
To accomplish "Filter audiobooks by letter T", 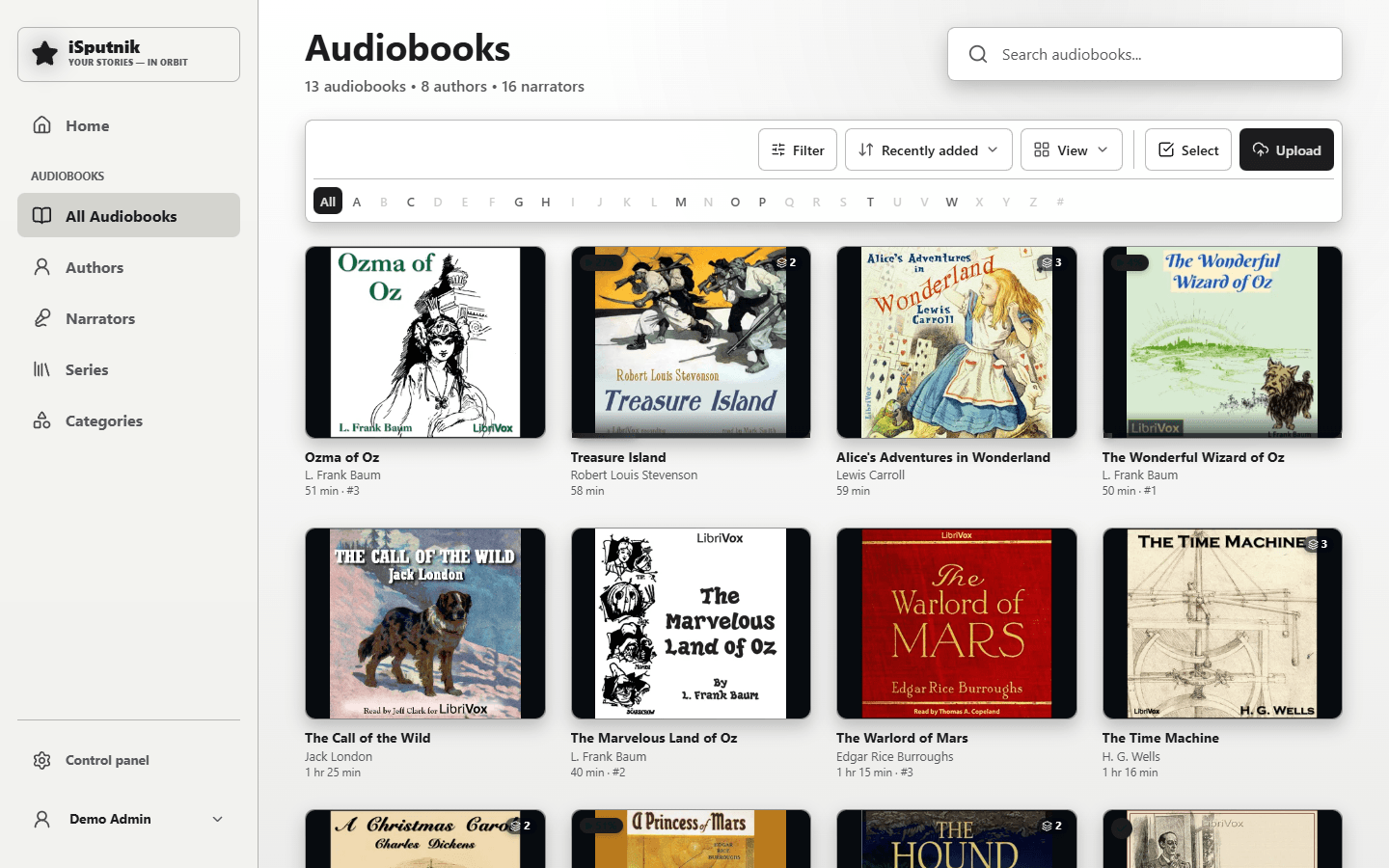I will [870, 202].
